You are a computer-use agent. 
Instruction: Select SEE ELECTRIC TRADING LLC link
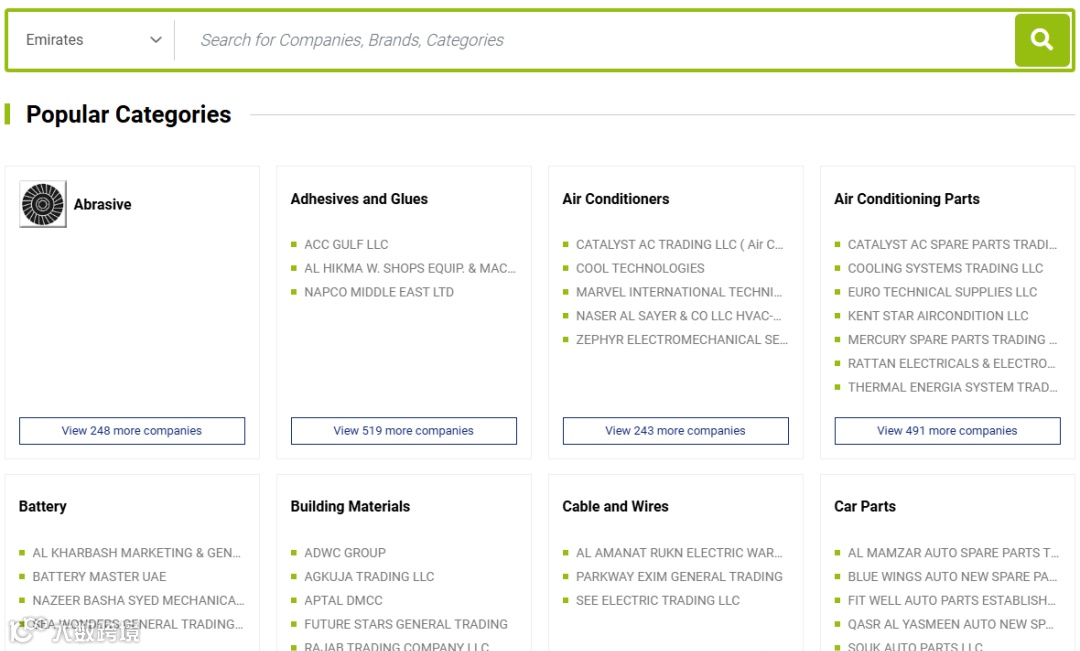[x=658, y=600]
